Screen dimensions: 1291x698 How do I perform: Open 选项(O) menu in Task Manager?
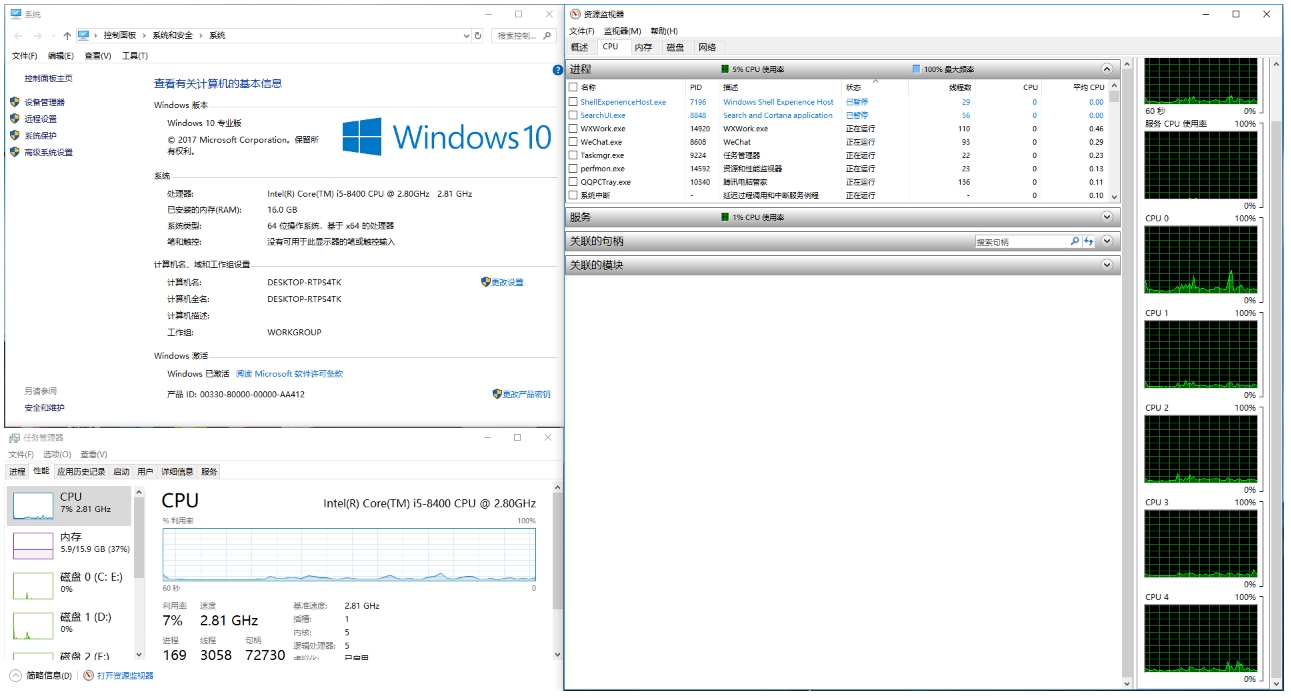[57, 454]
